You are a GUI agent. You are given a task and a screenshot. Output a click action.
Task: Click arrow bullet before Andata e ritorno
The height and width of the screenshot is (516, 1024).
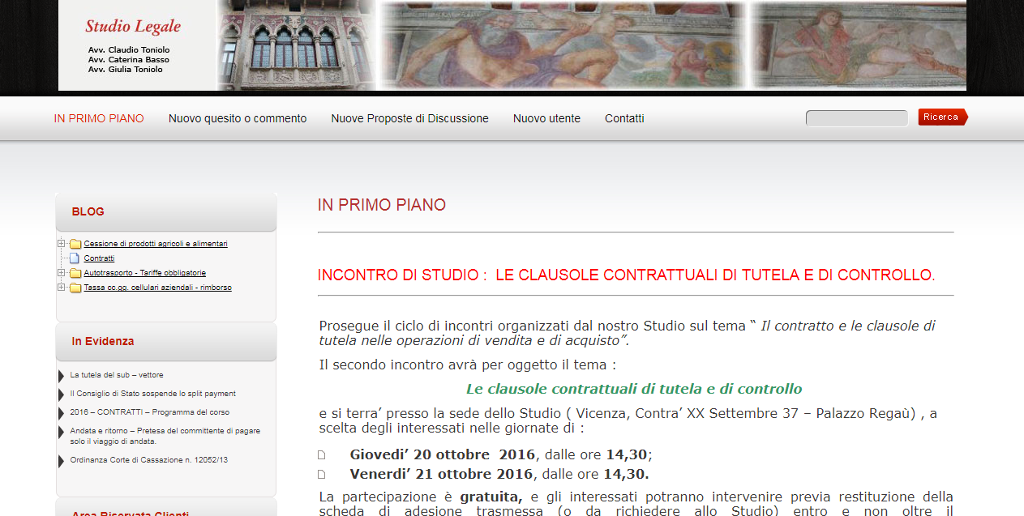point(61,432)
